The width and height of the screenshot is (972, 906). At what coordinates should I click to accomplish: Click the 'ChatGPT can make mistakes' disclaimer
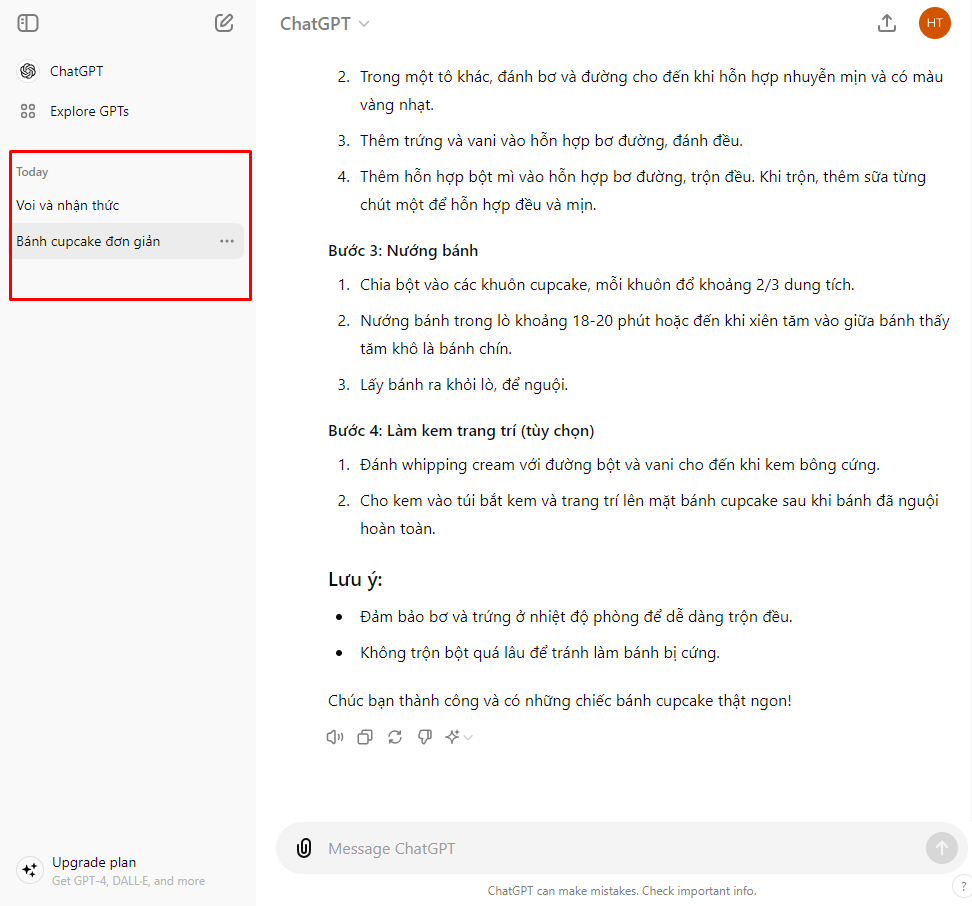(x=622, y=891)
